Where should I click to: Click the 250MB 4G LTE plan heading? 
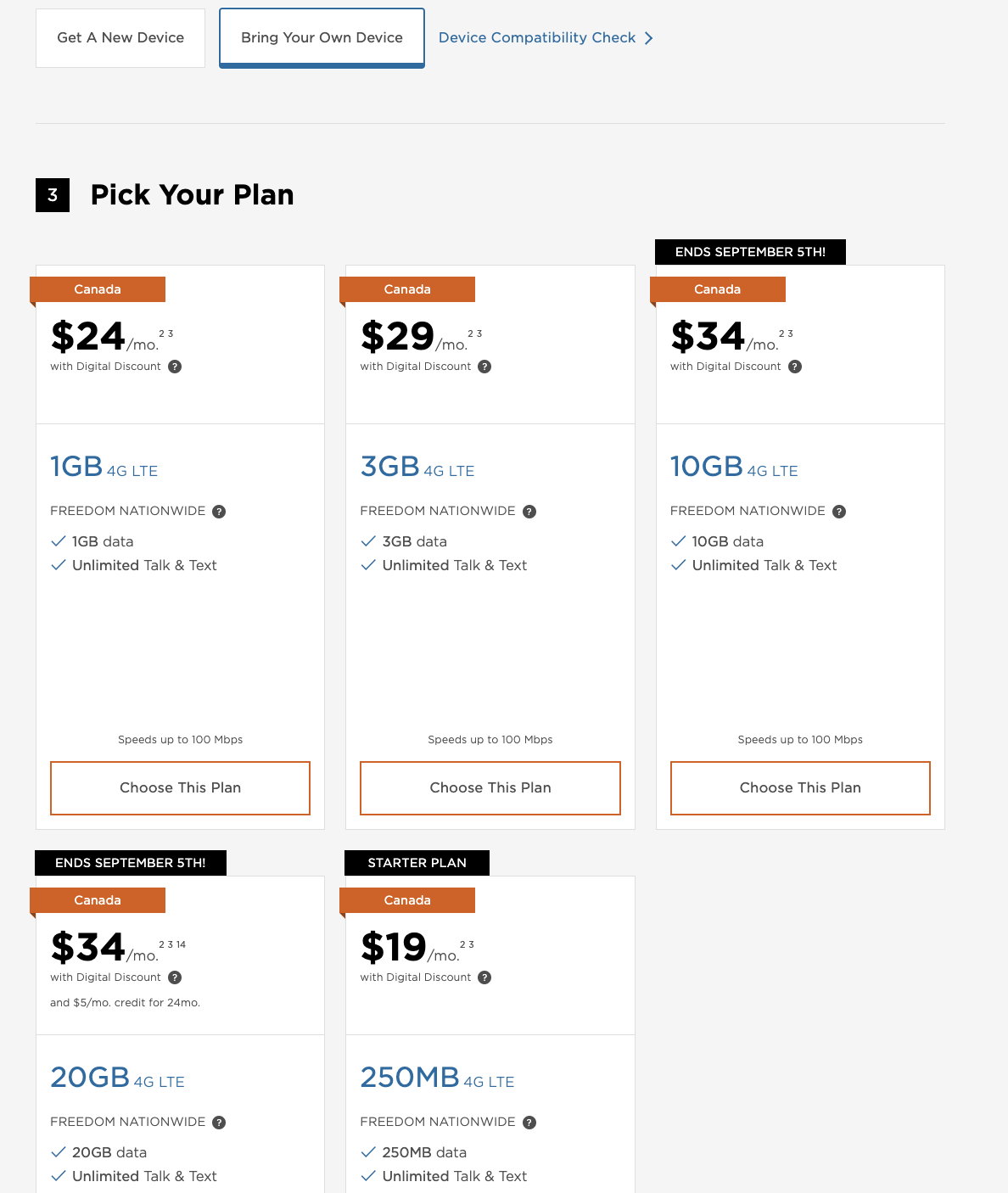point(437,1078)
